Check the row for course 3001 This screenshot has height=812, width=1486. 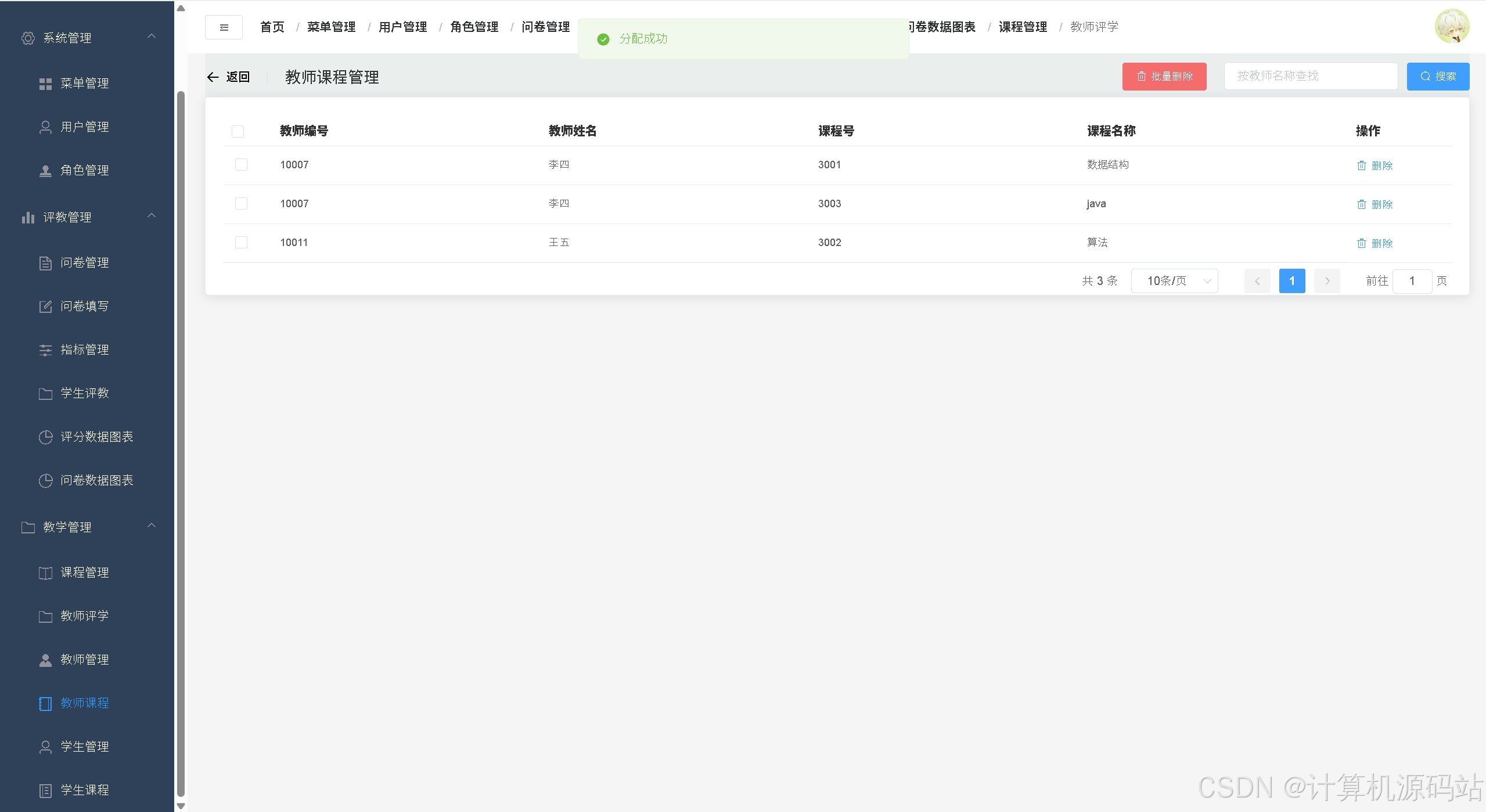241,165
